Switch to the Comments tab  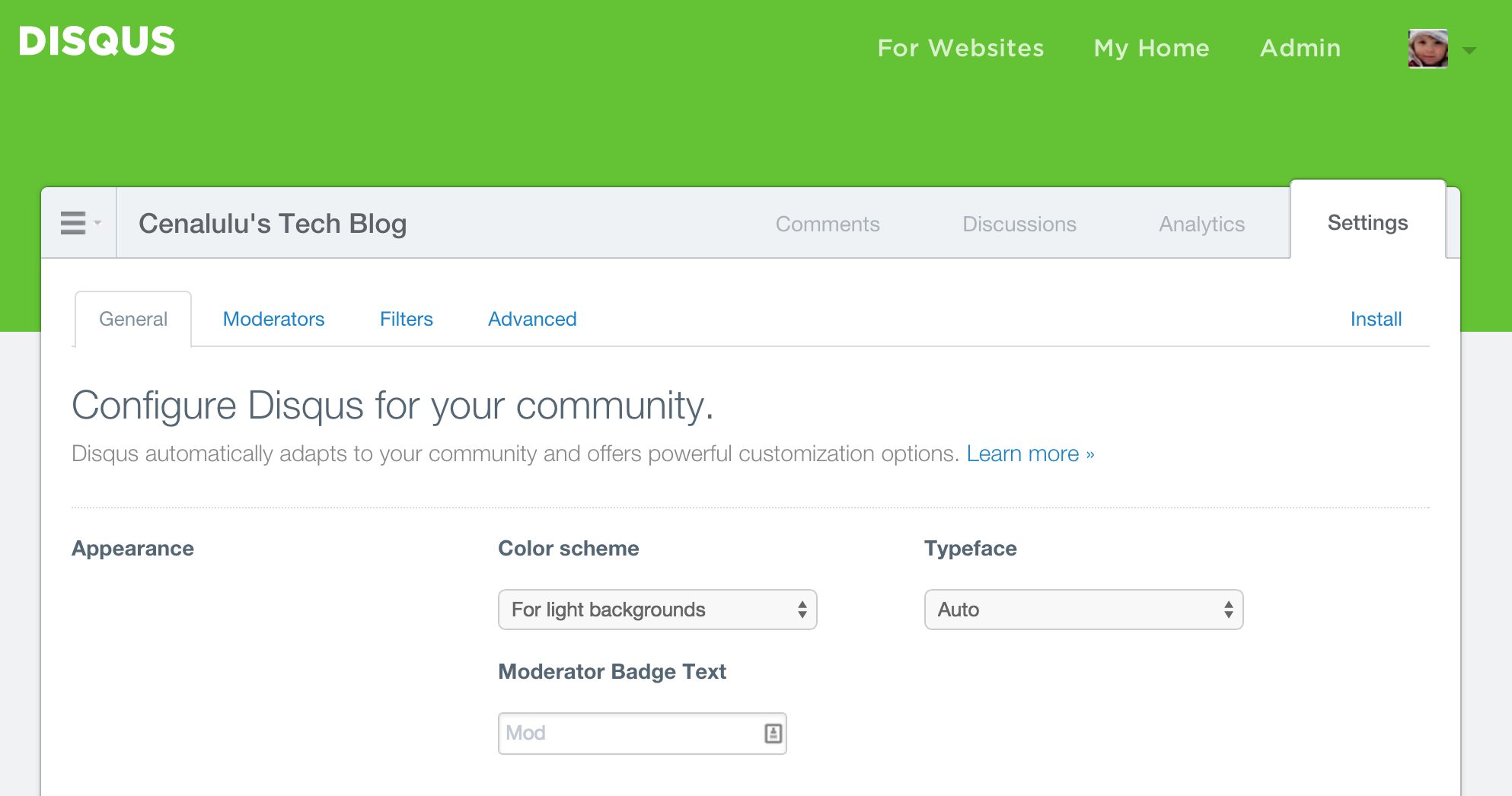[828, 224]
